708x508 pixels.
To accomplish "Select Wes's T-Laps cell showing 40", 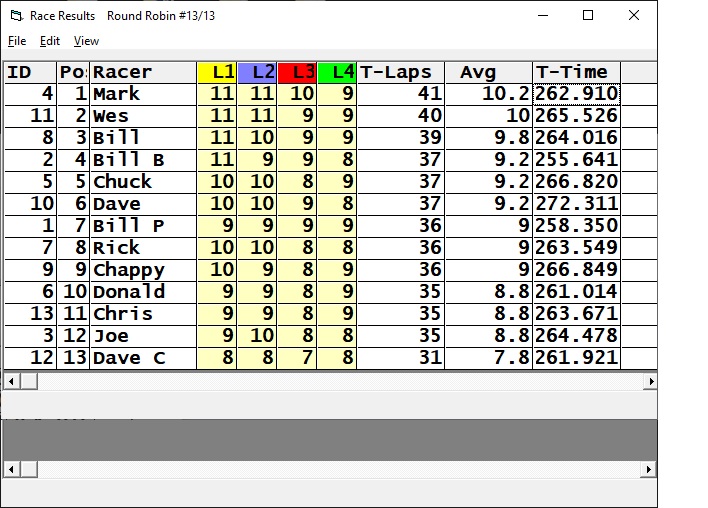I will pyautogui.click(x=400, y=116).
